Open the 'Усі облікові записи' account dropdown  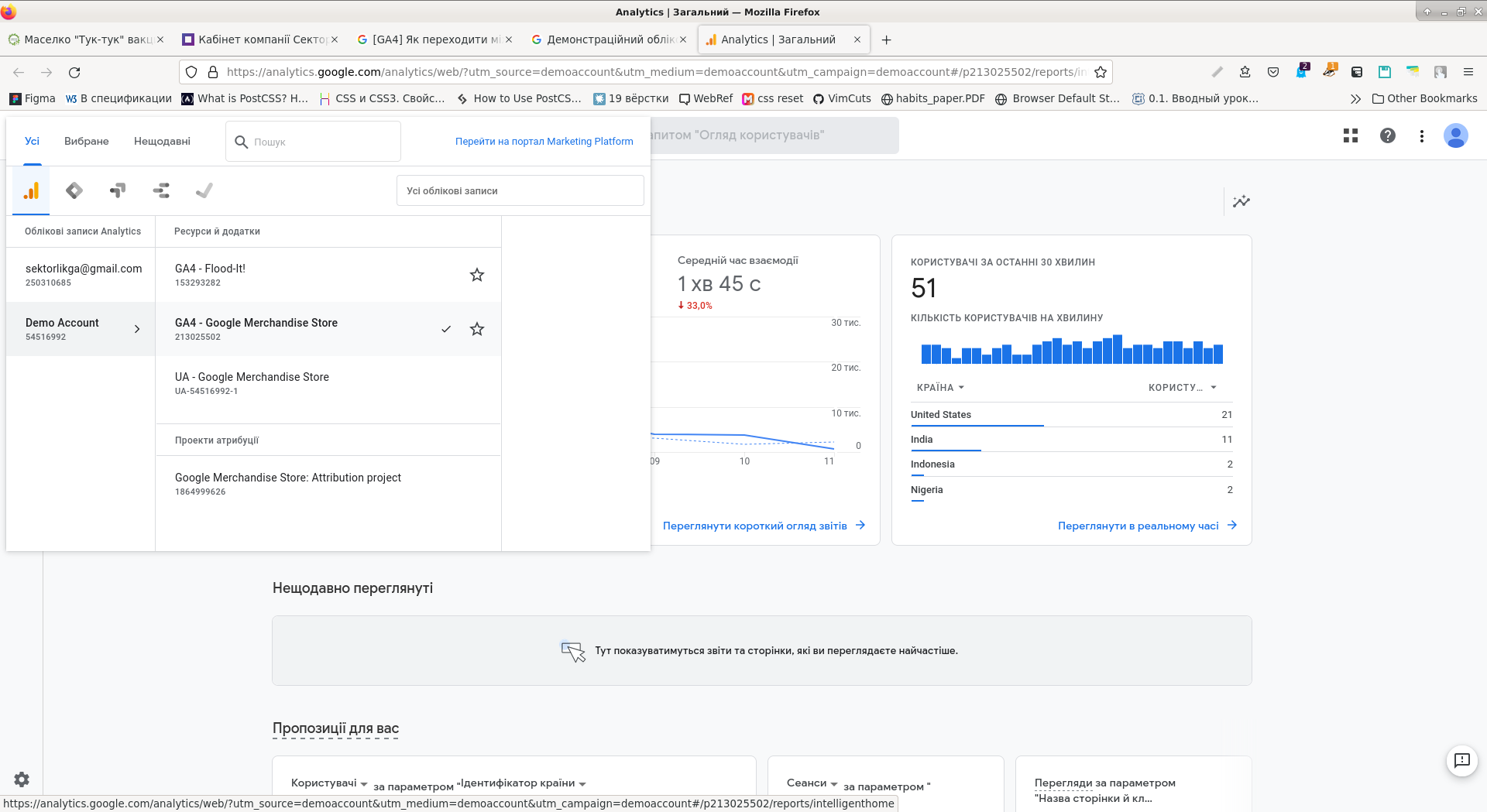(x=520, y=190)
